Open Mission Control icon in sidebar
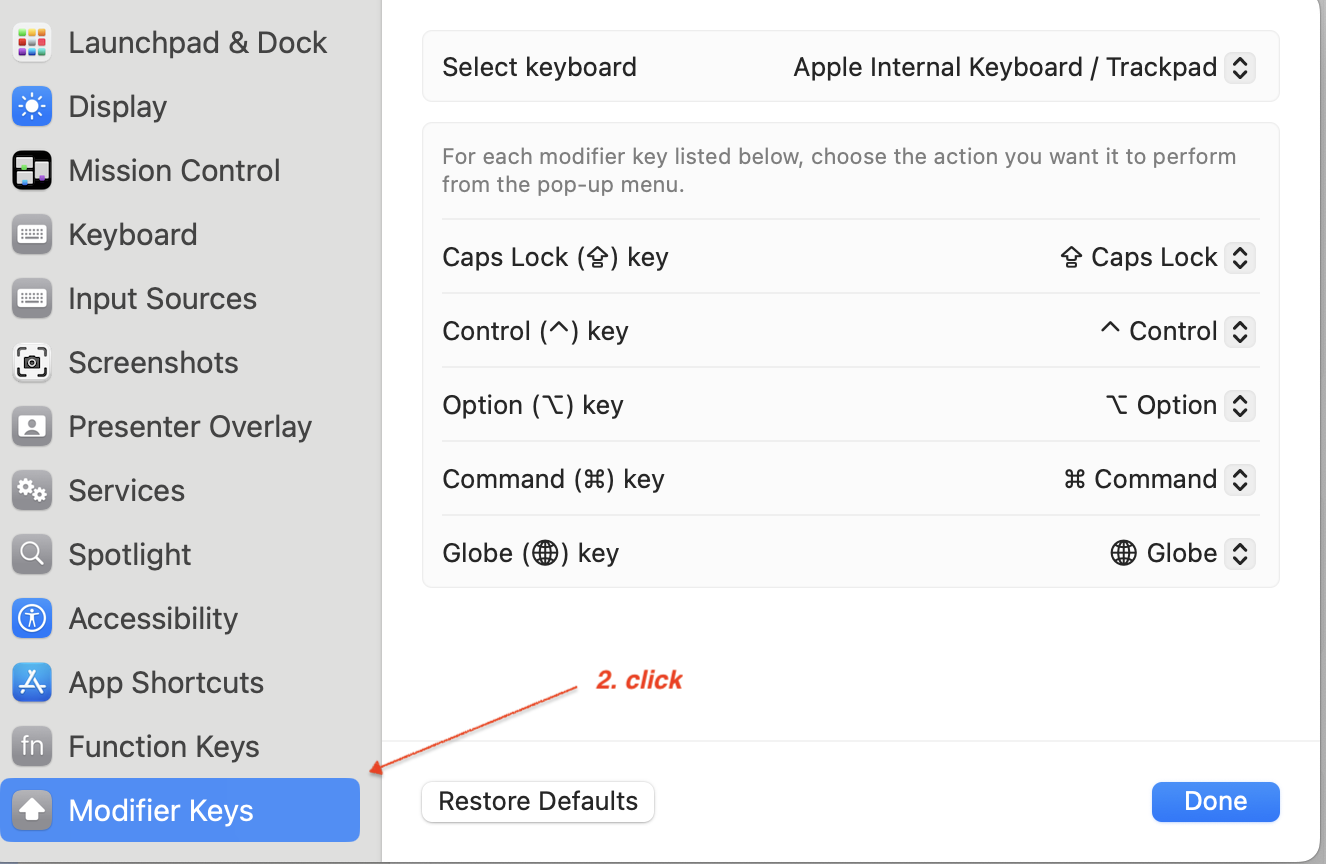 [32, 170]
